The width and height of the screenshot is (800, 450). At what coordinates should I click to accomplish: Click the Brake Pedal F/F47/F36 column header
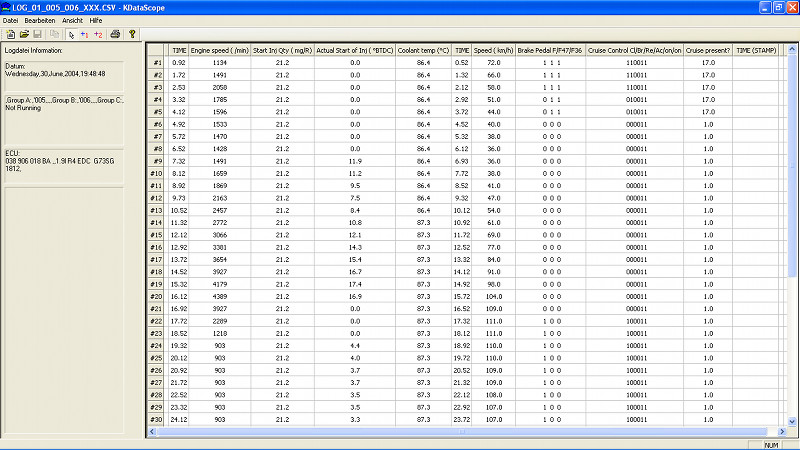(x=550, y=50)
